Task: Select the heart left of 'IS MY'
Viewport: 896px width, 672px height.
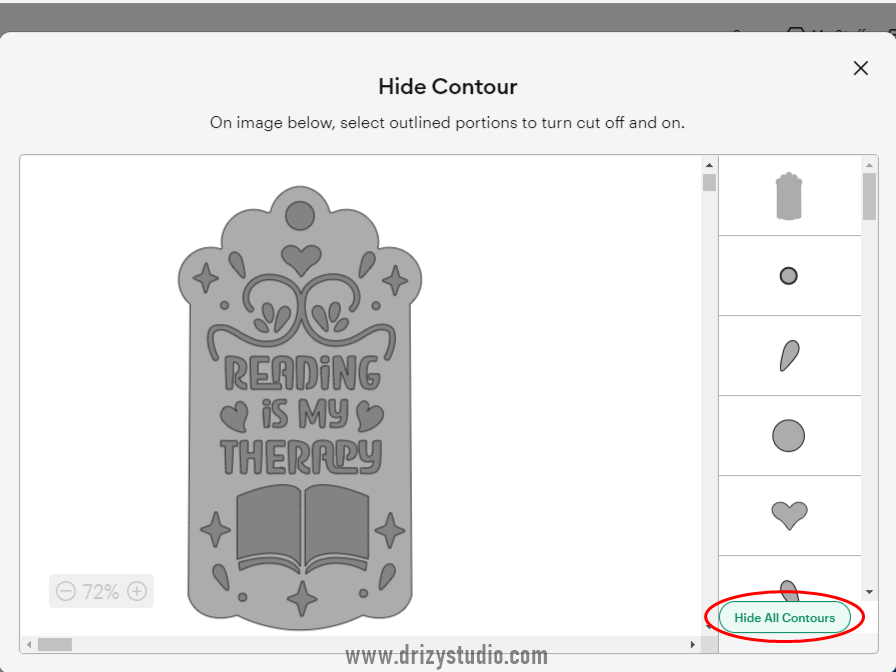Action: click(x=234, y=415)
